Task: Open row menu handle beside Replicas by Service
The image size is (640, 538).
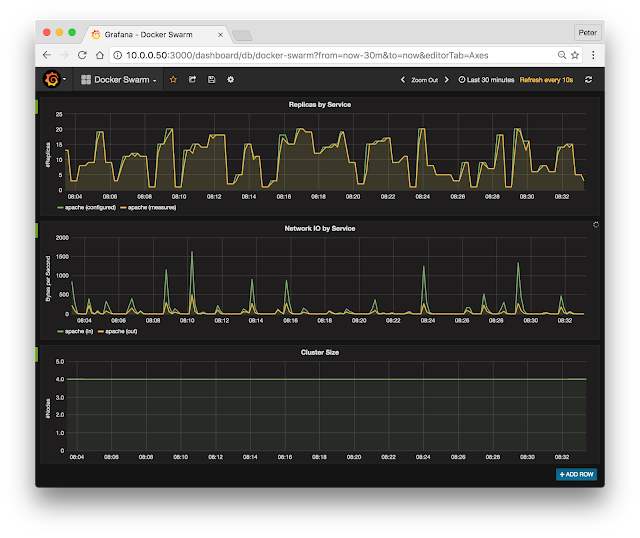Action: click(x=37, y=107)
